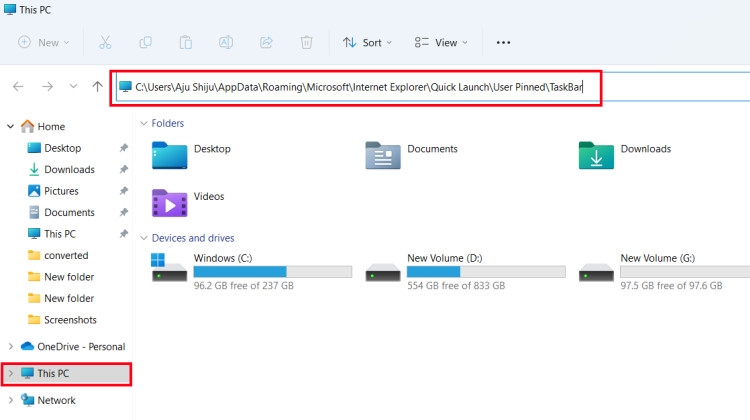This screenshot has width=750, height=420.
Task: Open the Desktop folder icon
Action: pos(169,155)
